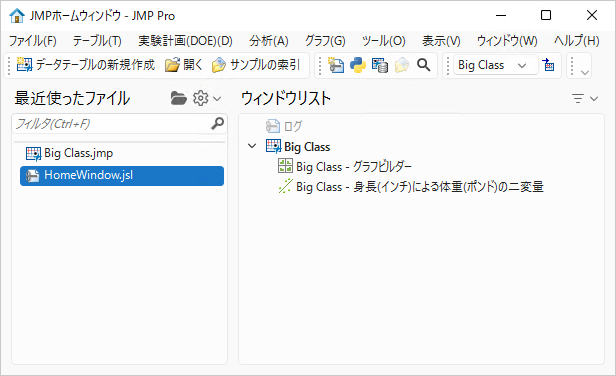Viewport: 616px width, 376px height.
Task: Bring the data table to front icon
Action: point(548,65)
